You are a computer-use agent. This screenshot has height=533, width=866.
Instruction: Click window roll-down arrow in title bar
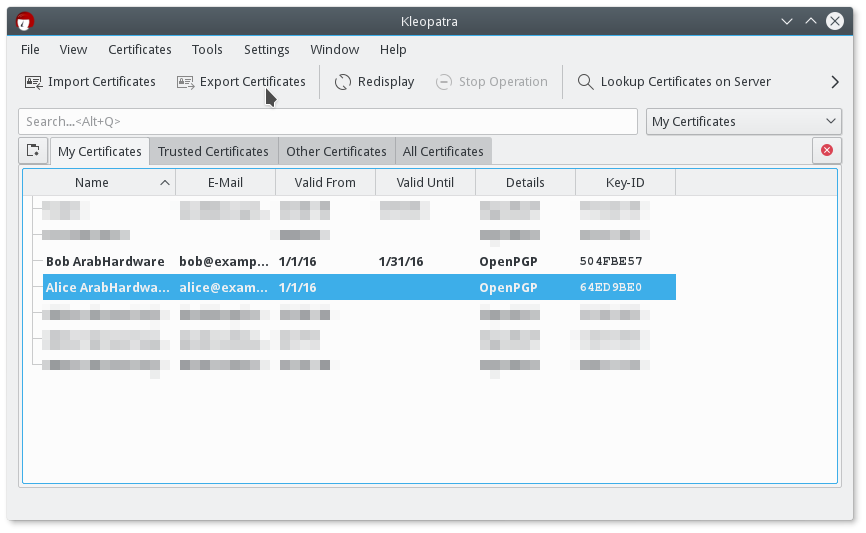(787, 22)
